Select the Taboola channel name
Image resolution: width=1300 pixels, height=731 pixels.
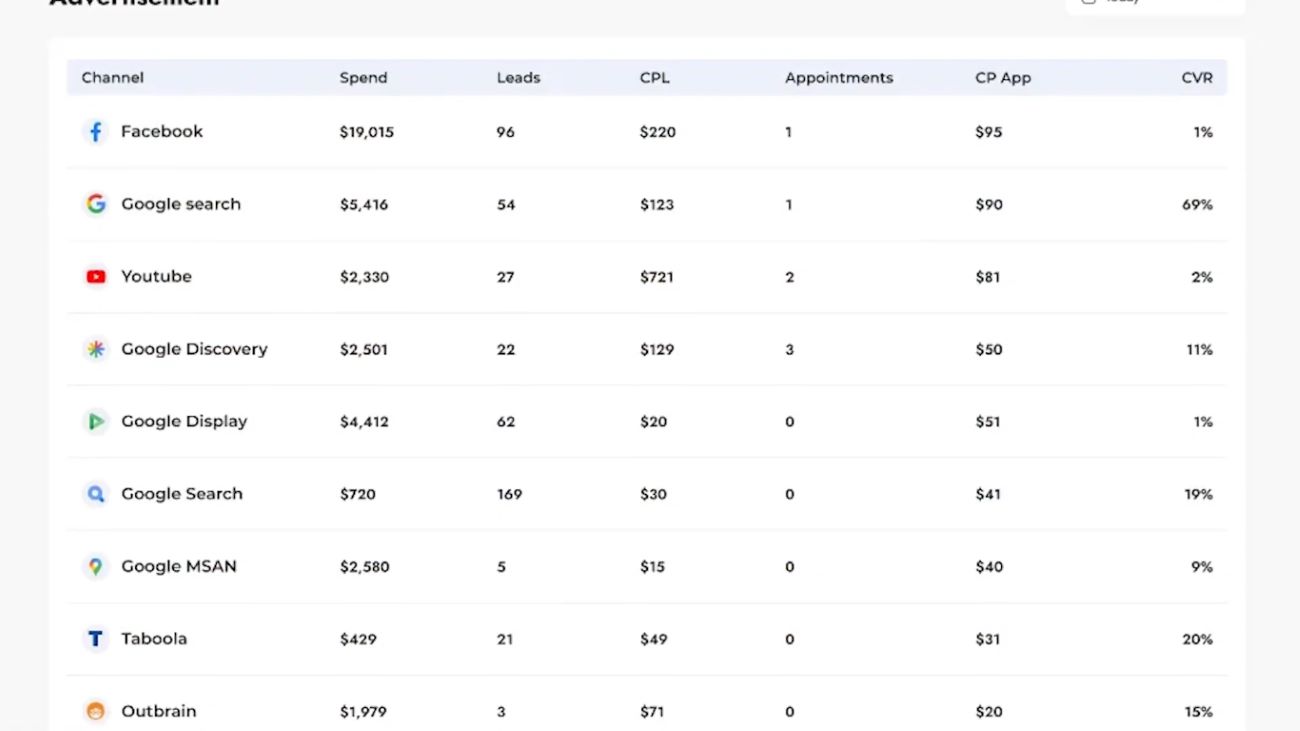[x=154, y=639]
